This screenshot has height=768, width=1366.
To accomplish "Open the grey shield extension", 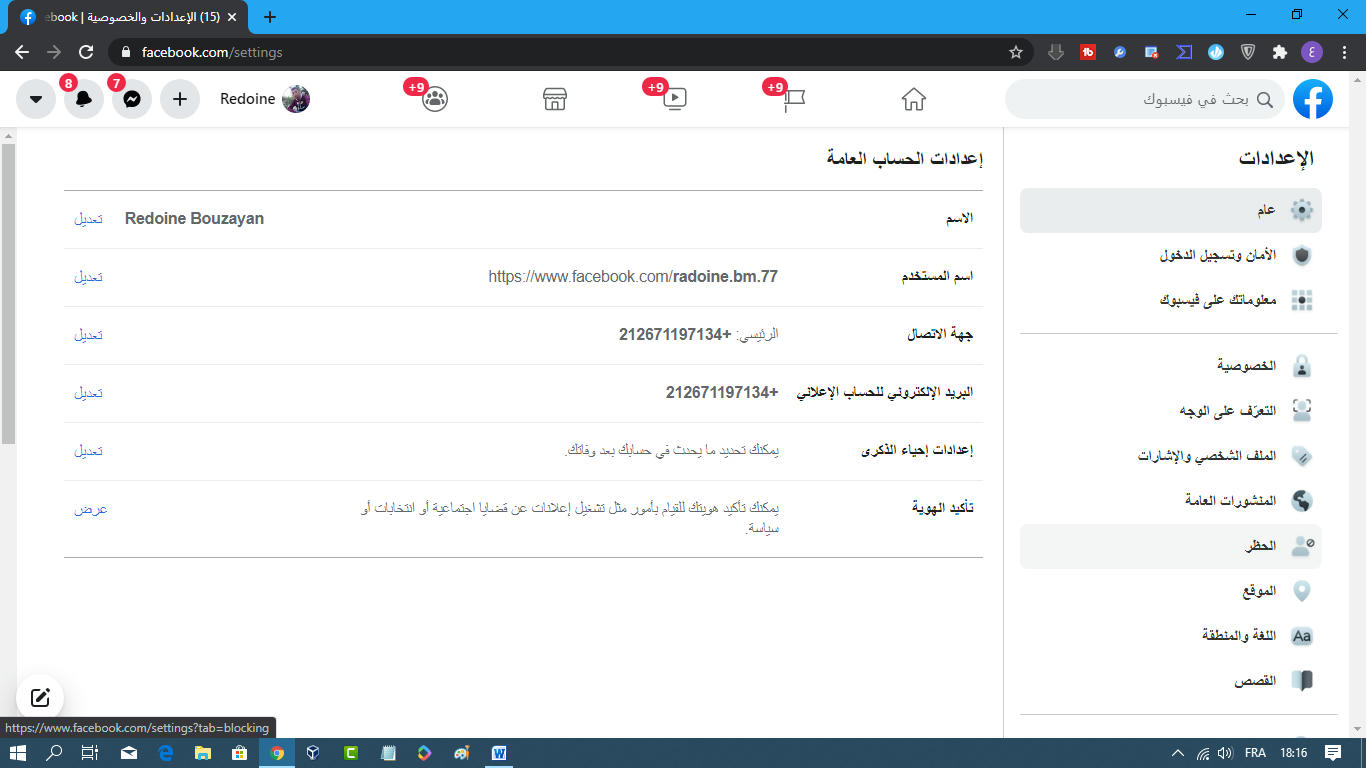I will [1248, 52].
